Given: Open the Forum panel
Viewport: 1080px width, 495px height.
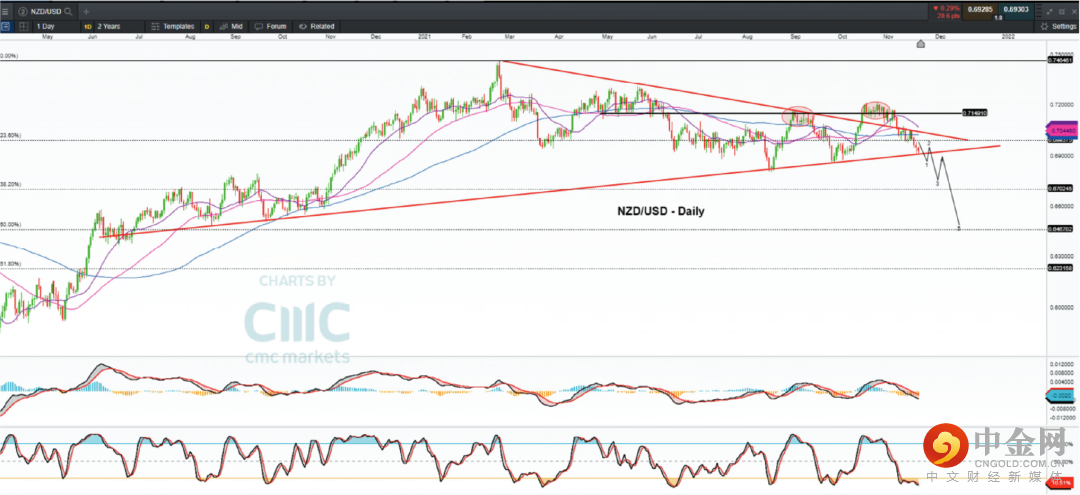Looking at the screenshot, I should tap(271, 26).
